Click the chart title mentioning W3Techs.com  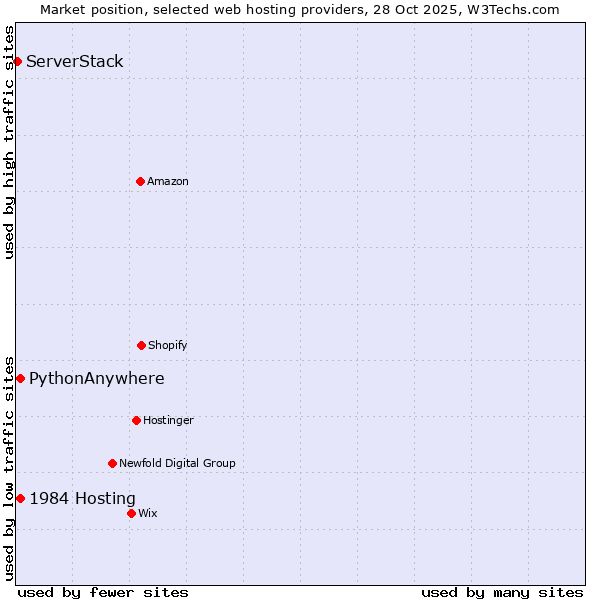[x=300, y=9]
